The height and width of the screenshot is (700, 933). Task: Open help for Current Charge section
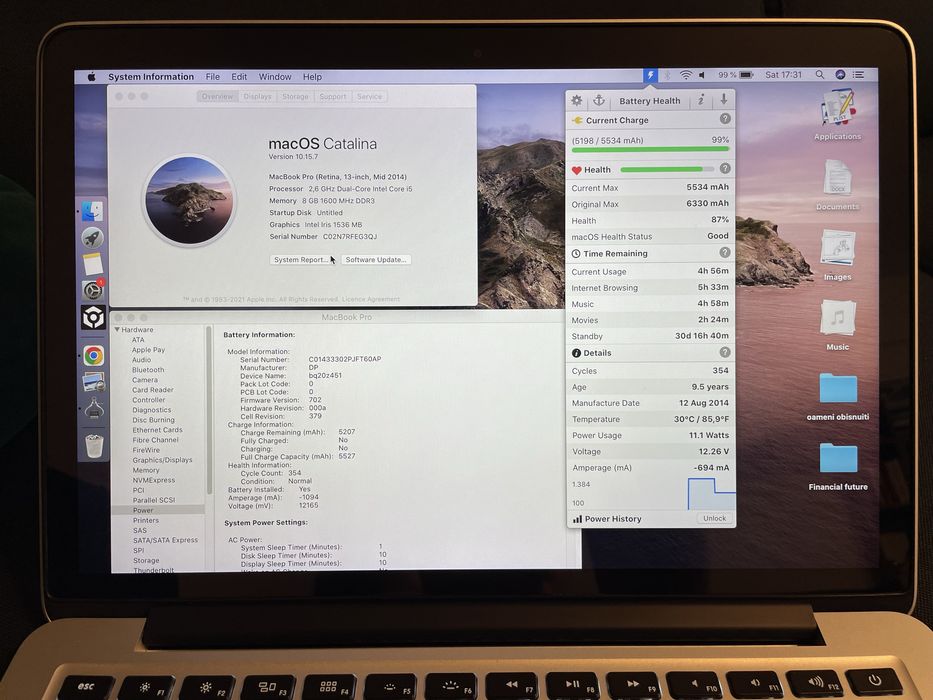[725, 118]
